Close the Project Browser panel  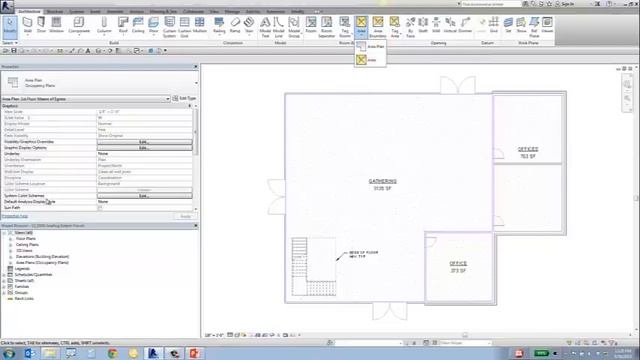[x=196, y=225]
